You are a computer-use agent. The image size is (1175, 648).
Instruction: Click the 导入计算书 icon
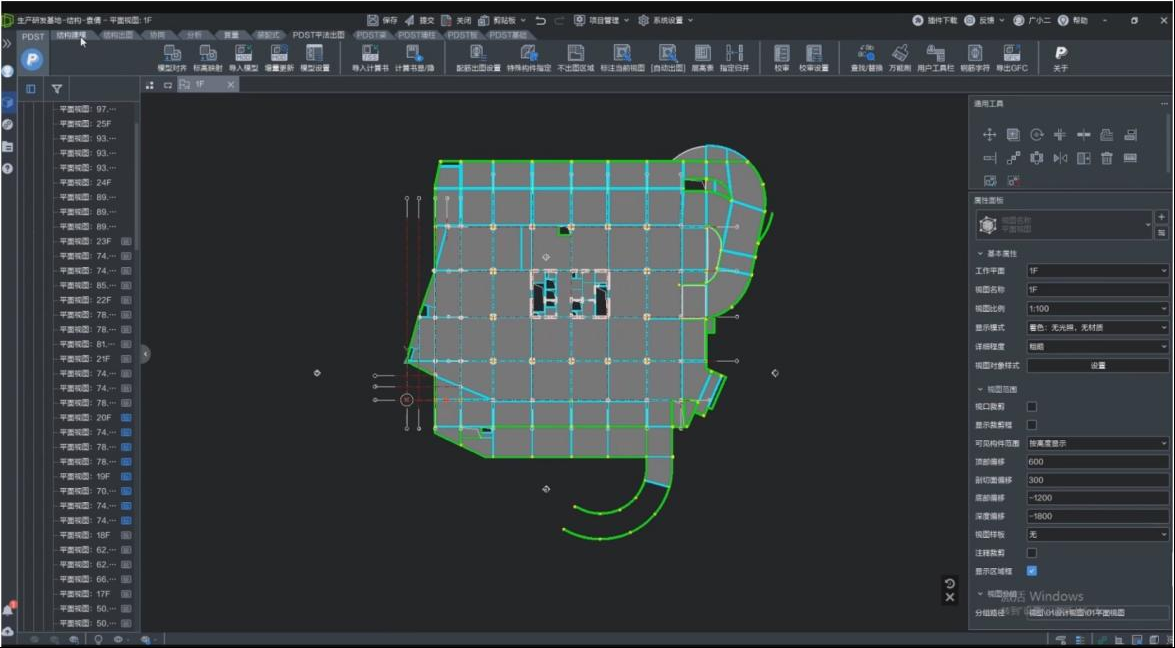point(370,53)
